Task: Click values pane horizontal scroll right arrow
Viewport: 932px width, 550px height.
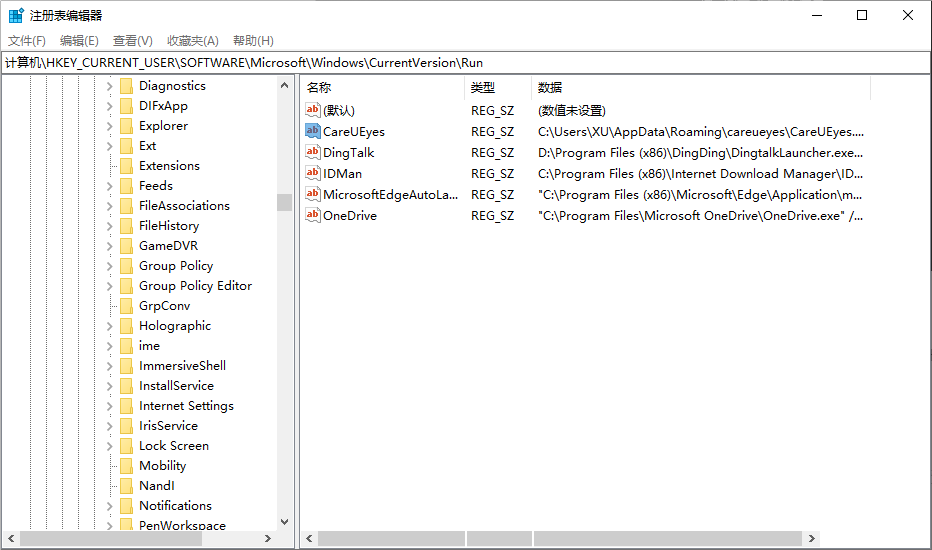Action: point(811,538)
